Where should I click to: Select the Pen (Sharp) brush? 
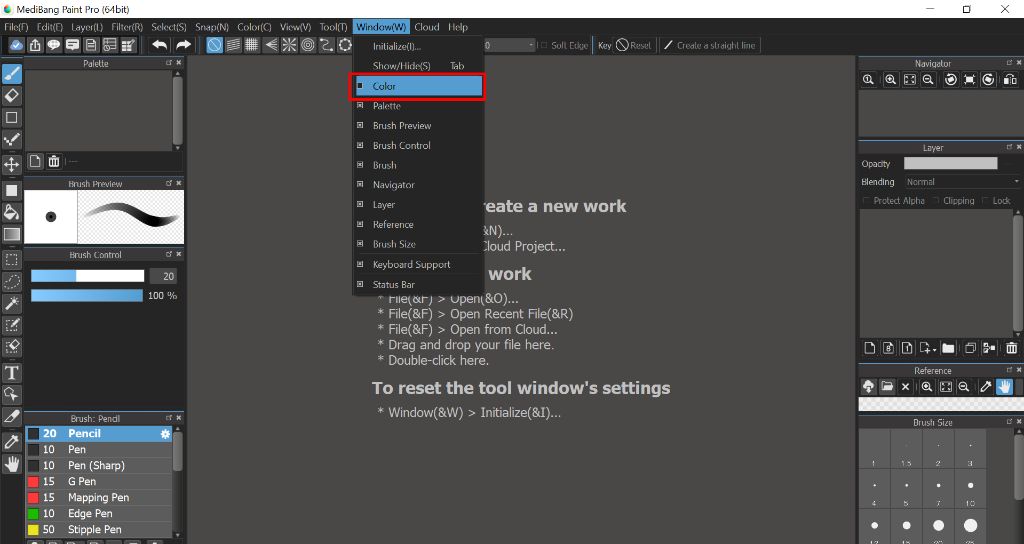(99, 466)
